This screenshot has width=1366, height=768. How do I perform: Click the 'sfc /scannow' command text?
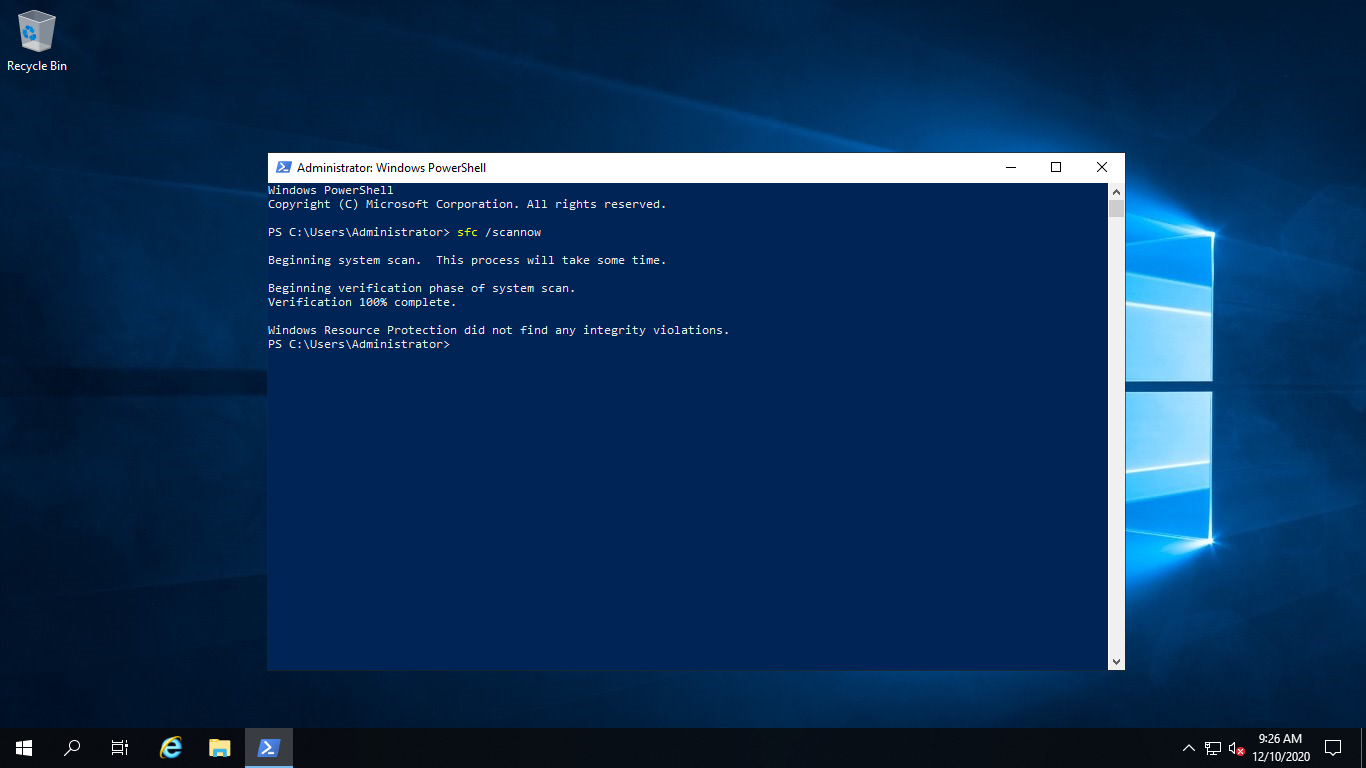pos(499,232)
